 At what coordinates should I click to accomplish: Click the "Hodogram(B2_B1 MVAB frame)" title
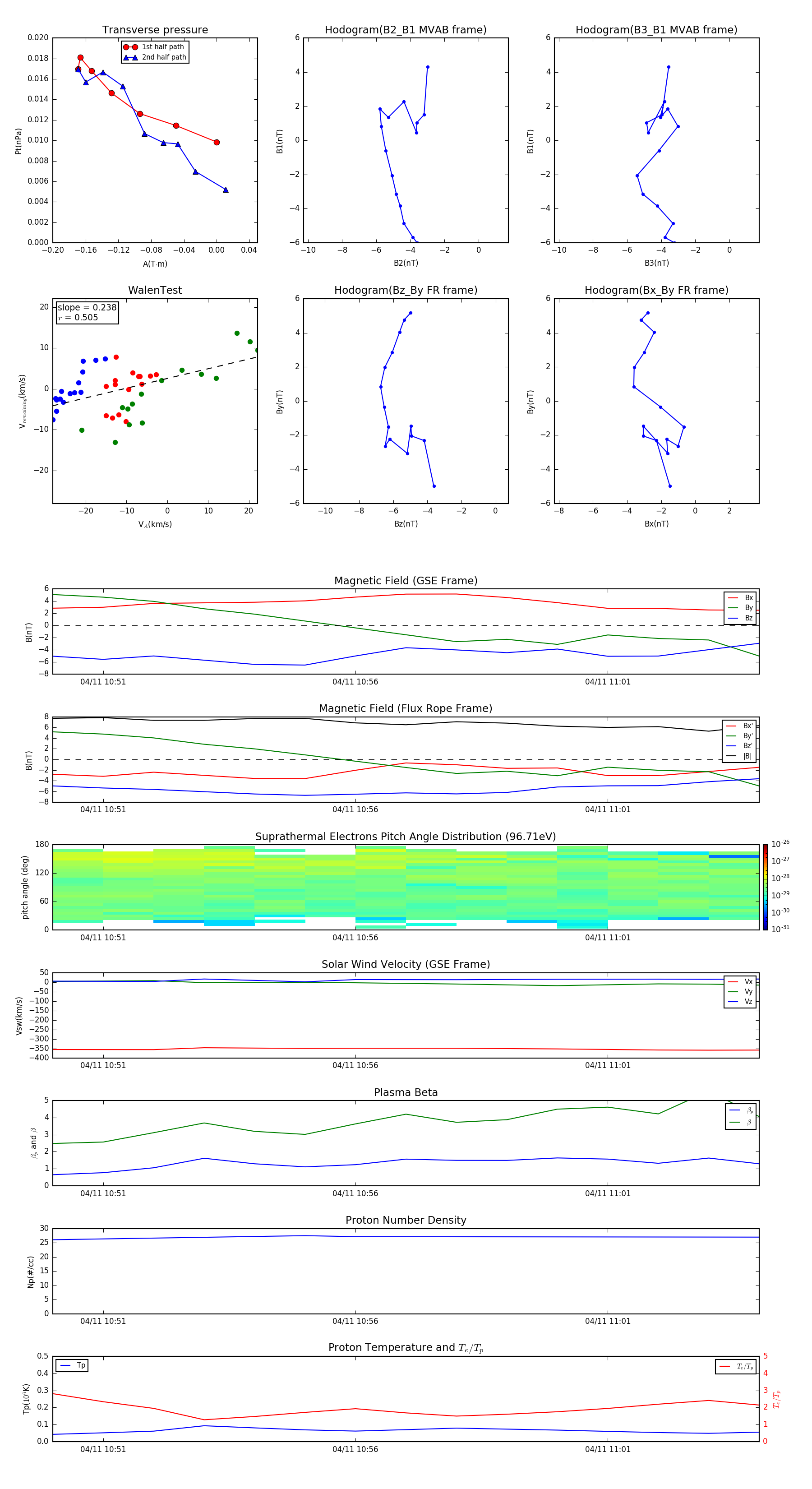(x=406, y=30)
